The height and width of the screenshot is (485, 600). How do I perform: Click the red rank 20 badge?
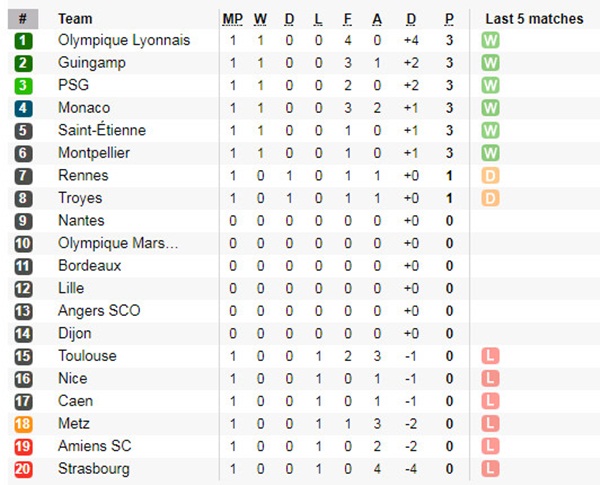23,469
